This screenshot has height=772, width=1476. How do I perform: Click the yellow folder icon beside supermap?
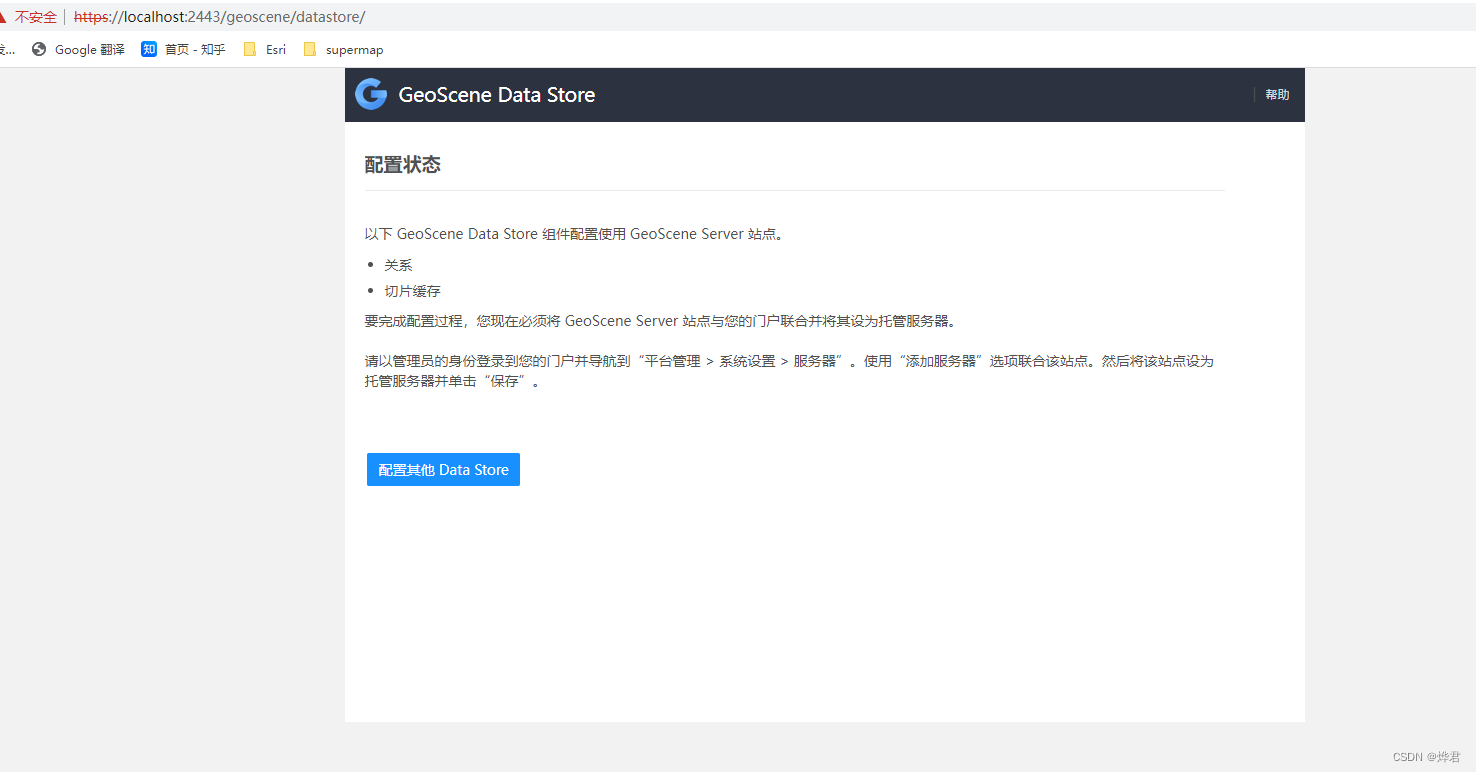[x=310, y=49]
